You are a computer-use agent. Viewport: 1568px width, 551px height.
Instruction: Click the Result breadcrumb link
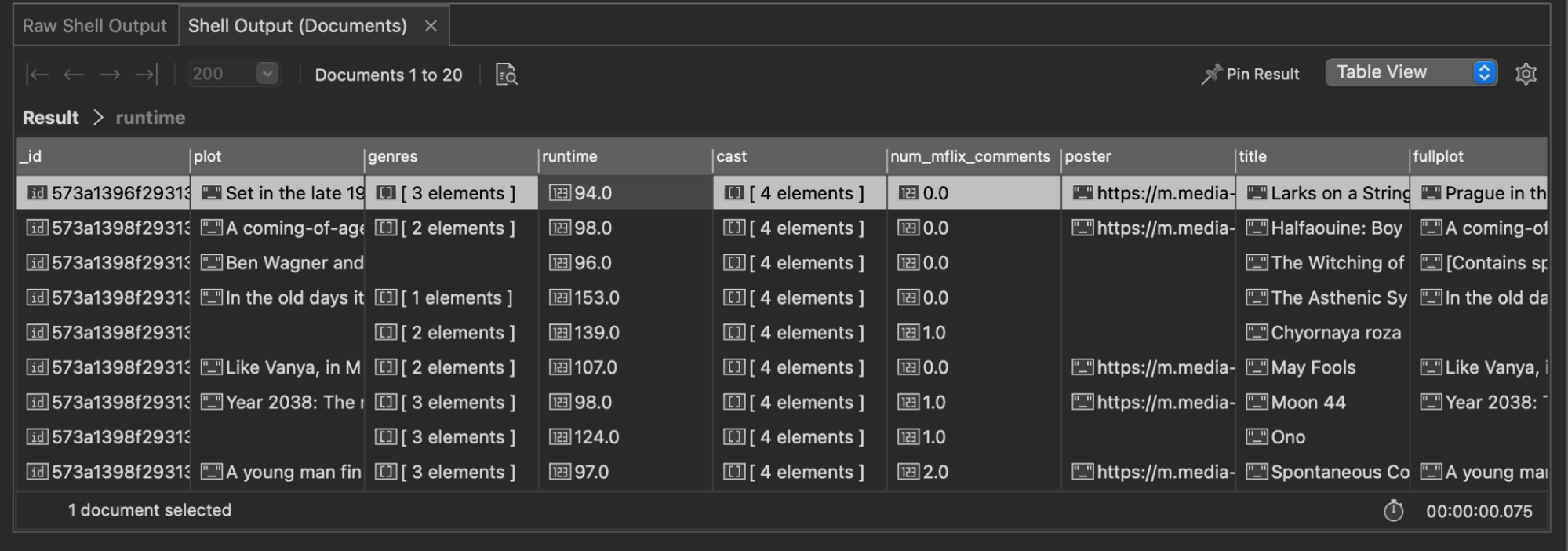(49, 117)
